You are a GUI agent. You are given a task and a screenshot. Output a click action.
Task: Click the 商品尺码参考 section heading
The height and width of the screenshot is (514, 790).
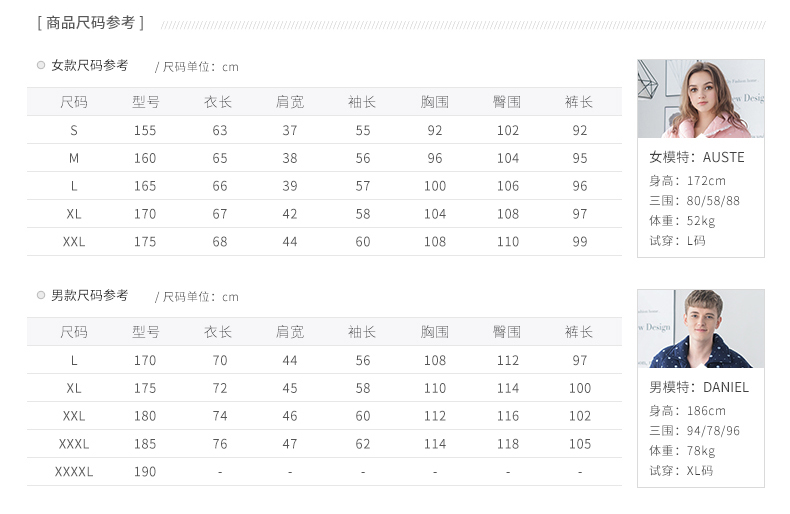90,23
